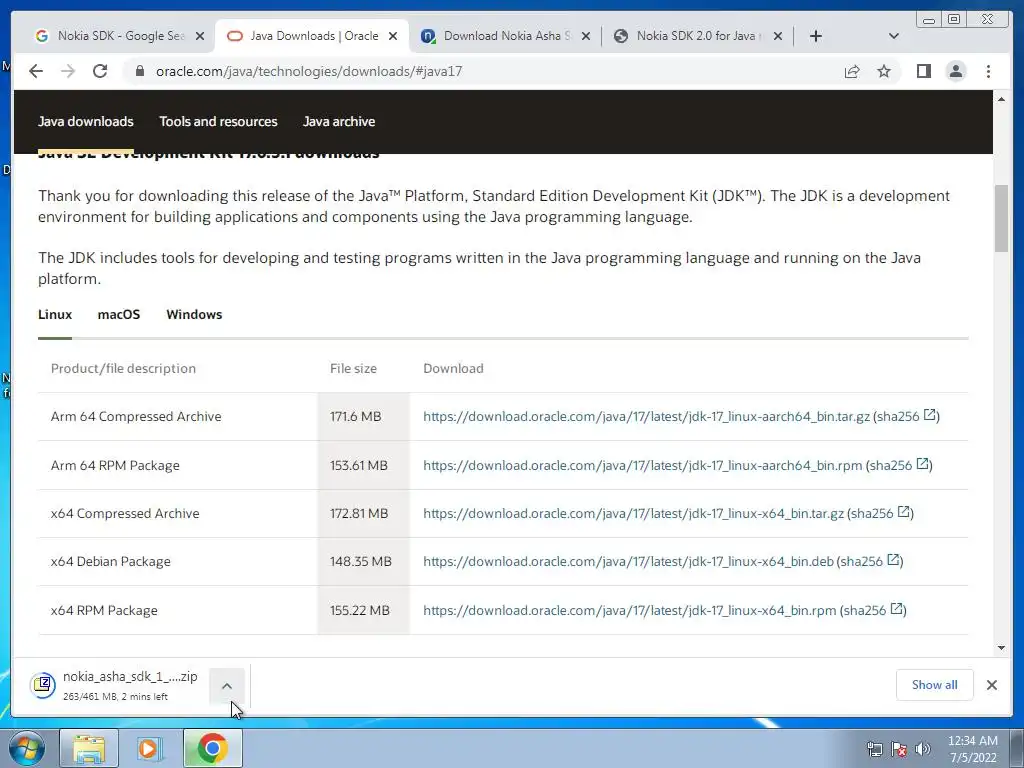Open the Java archive nav item

339,121
